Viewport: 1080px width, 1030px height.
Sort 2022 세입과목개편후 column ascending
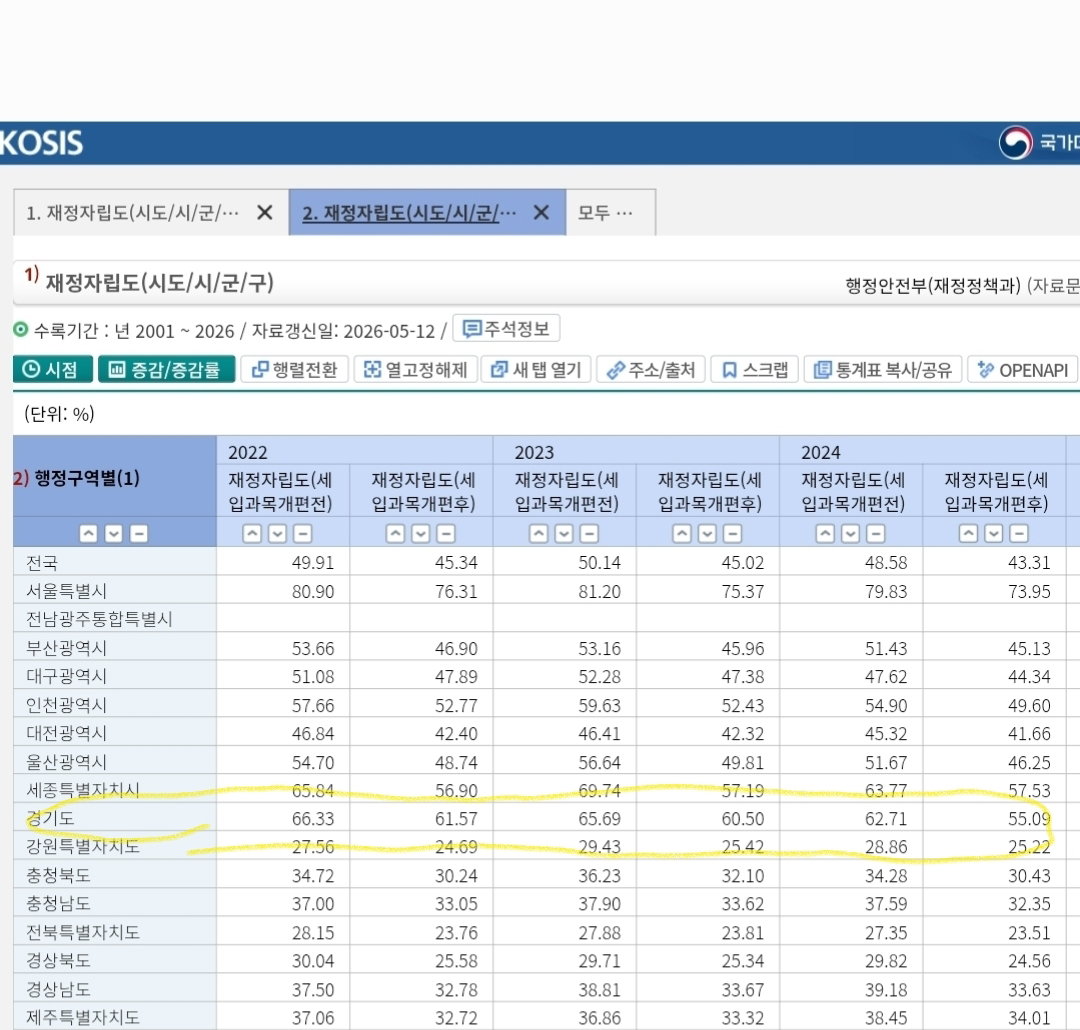[x=395, y=533]
